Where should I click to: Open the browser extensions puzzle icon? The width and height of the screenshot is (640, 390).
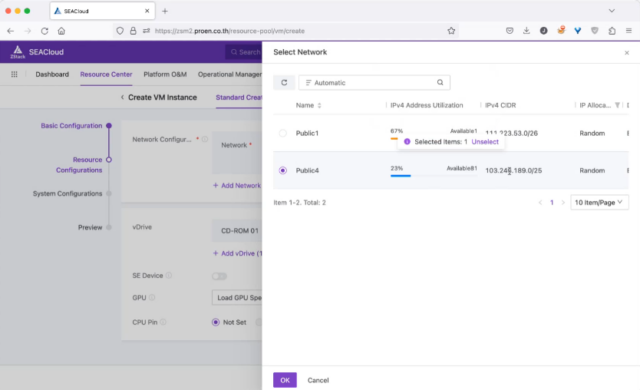tap(612, 31)
